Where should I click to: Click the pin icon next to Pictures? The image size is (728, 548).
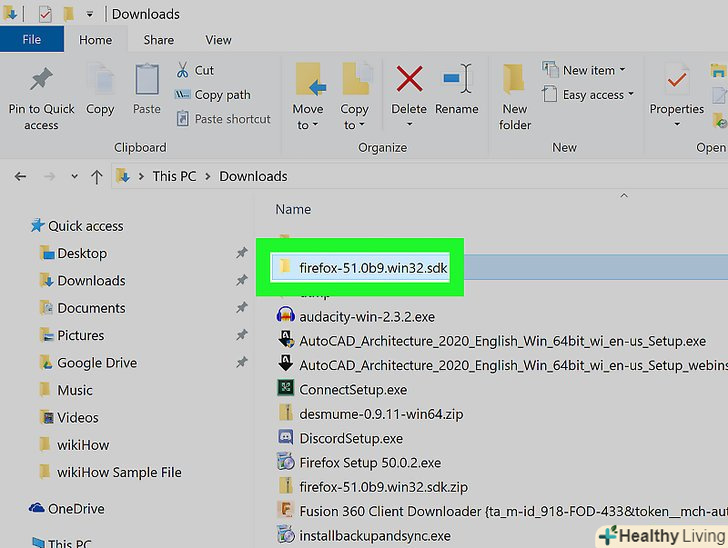click(x=241, y=335)
